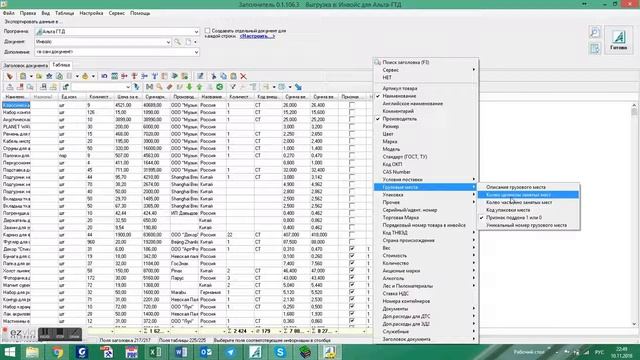This screenshot has width=640, height=360.
Task: Open the Таблица menu in menu bar
Action: (64, 13)
